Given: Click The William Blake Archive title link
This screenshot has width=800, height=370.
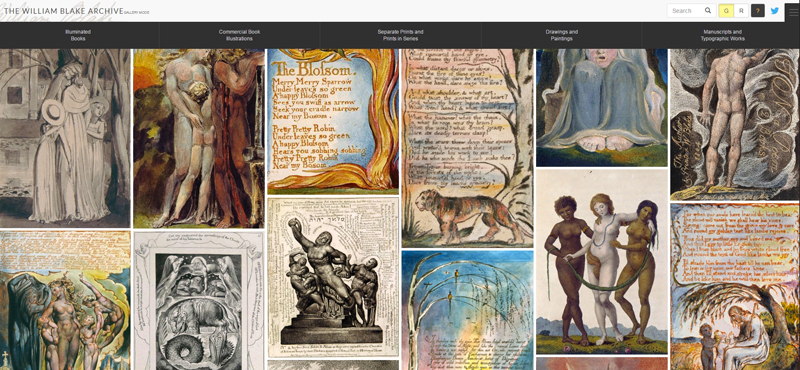Looking at the screenshot, I should tap(63, 11).
